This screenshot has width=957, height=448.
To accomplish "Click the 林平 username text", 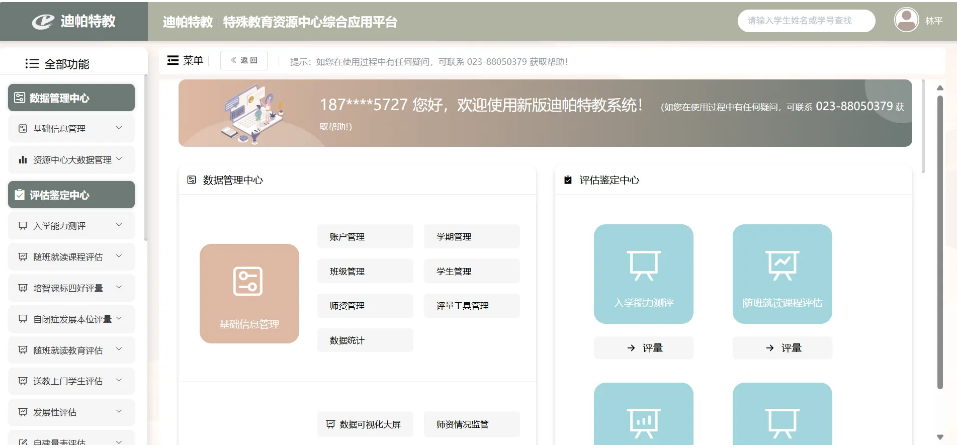I will click(x=934, y=21).
